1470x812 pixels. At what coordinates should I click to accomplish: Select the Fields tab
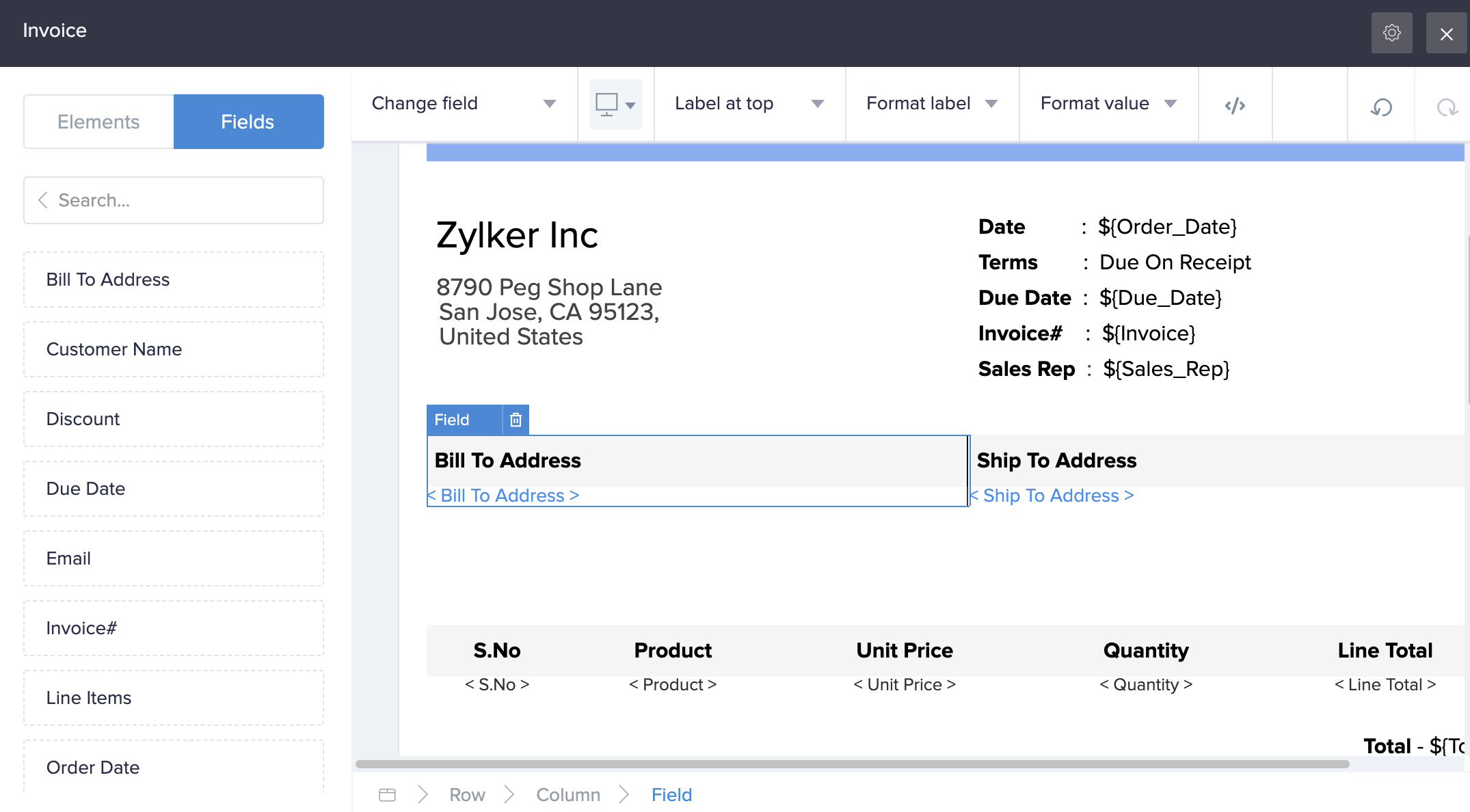248,122
